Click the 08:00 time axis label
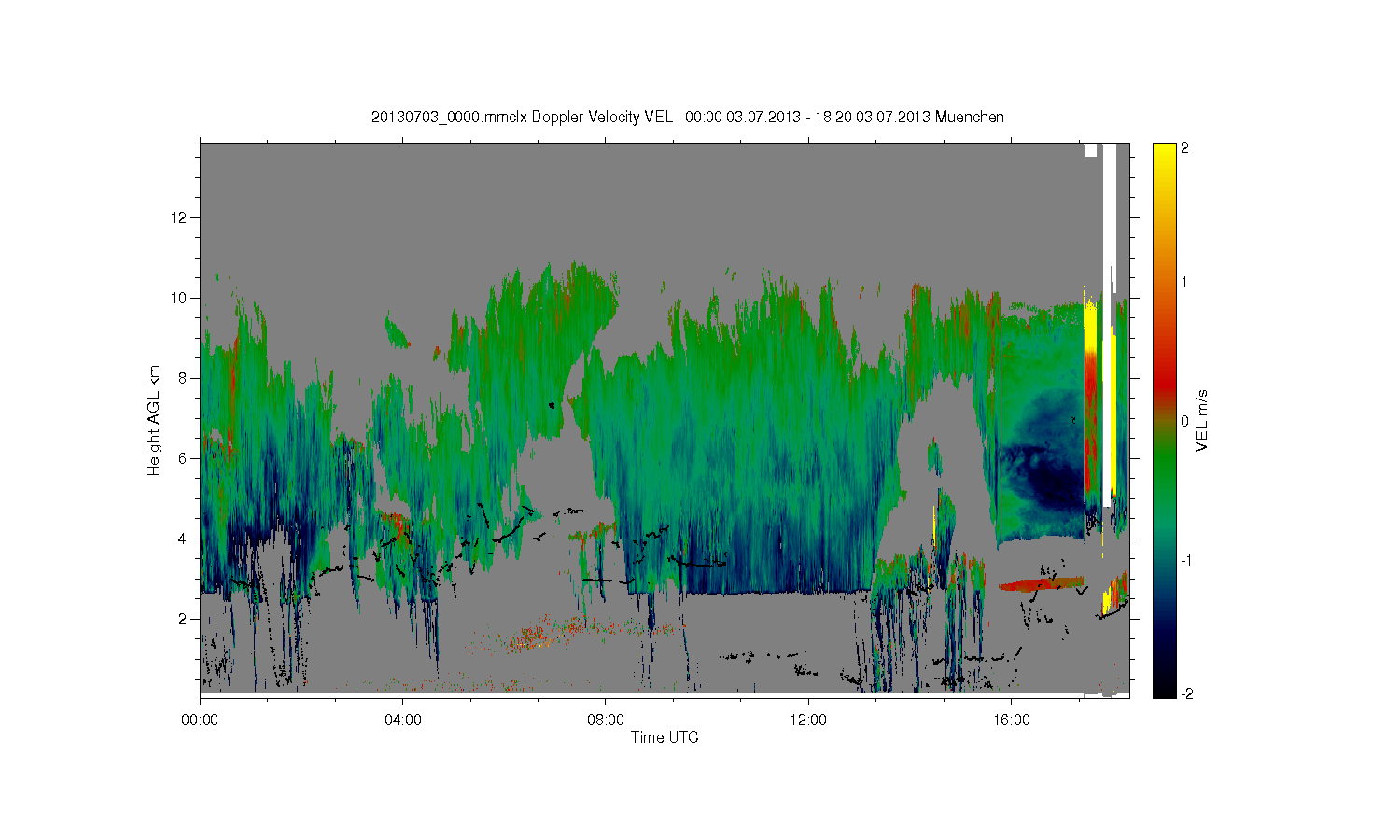 click(x=606, y=721)
